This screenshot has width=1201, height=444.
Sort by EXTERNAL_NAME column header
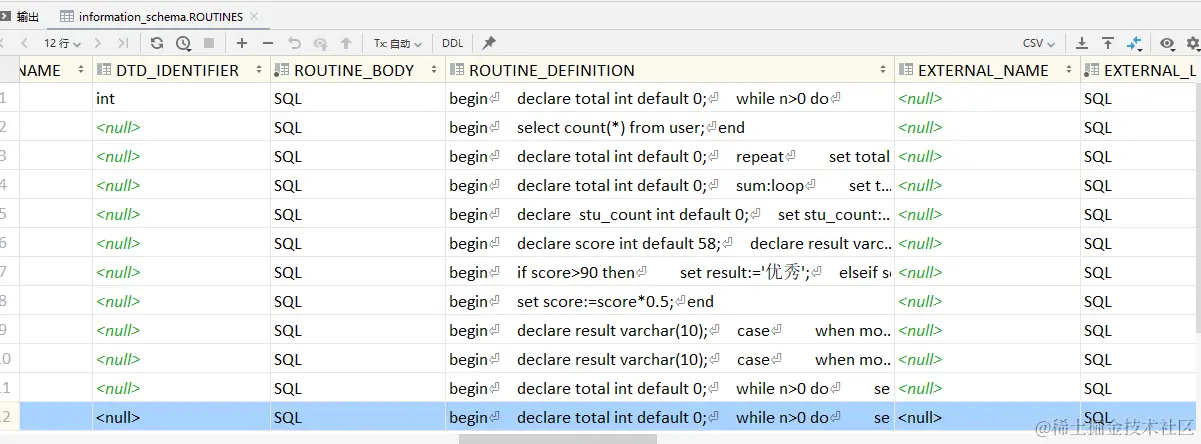pos(987,70)
